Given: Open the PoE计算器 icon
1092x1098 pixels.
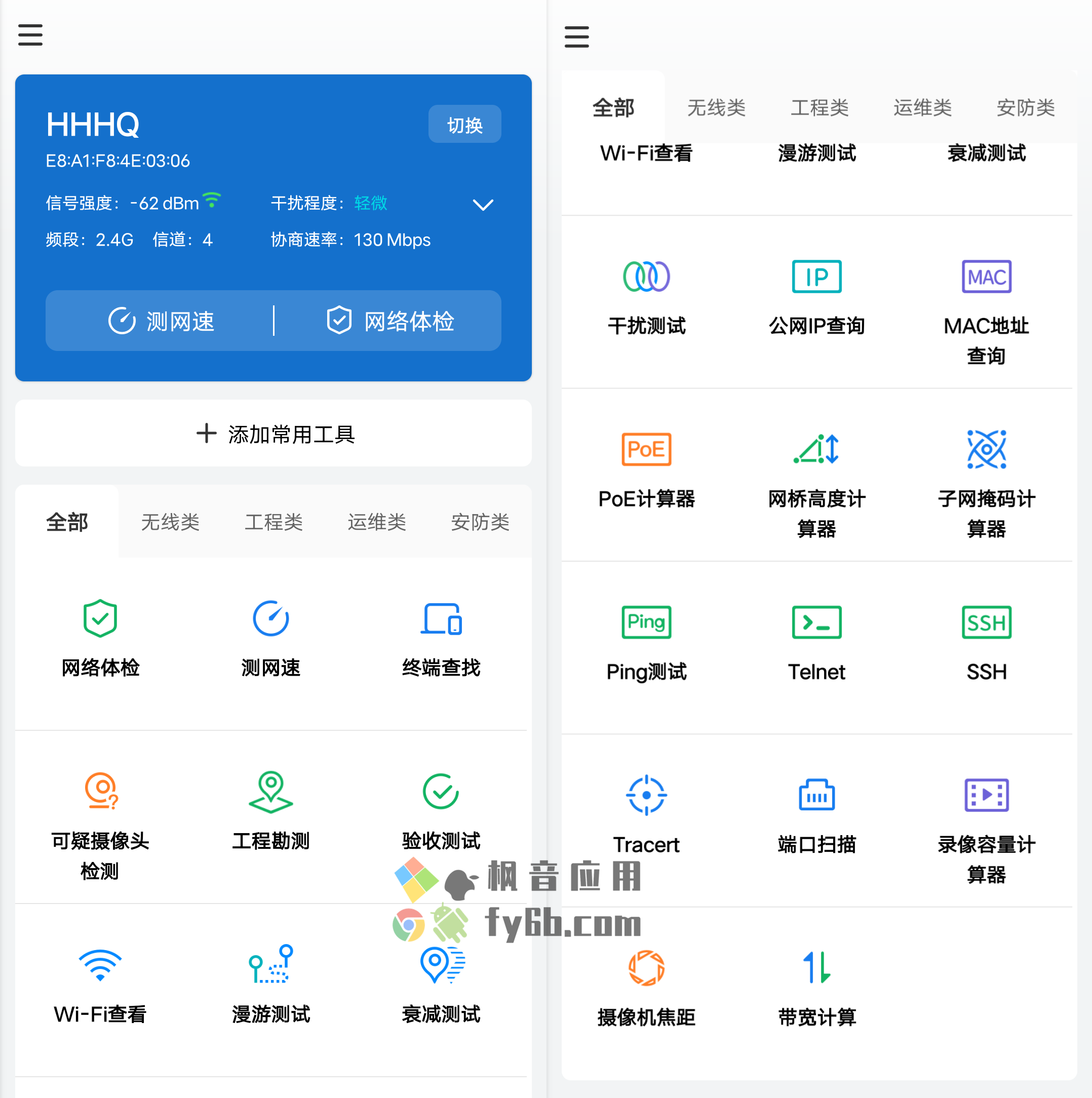Looking at the screenshot, I should coord(646,450).
